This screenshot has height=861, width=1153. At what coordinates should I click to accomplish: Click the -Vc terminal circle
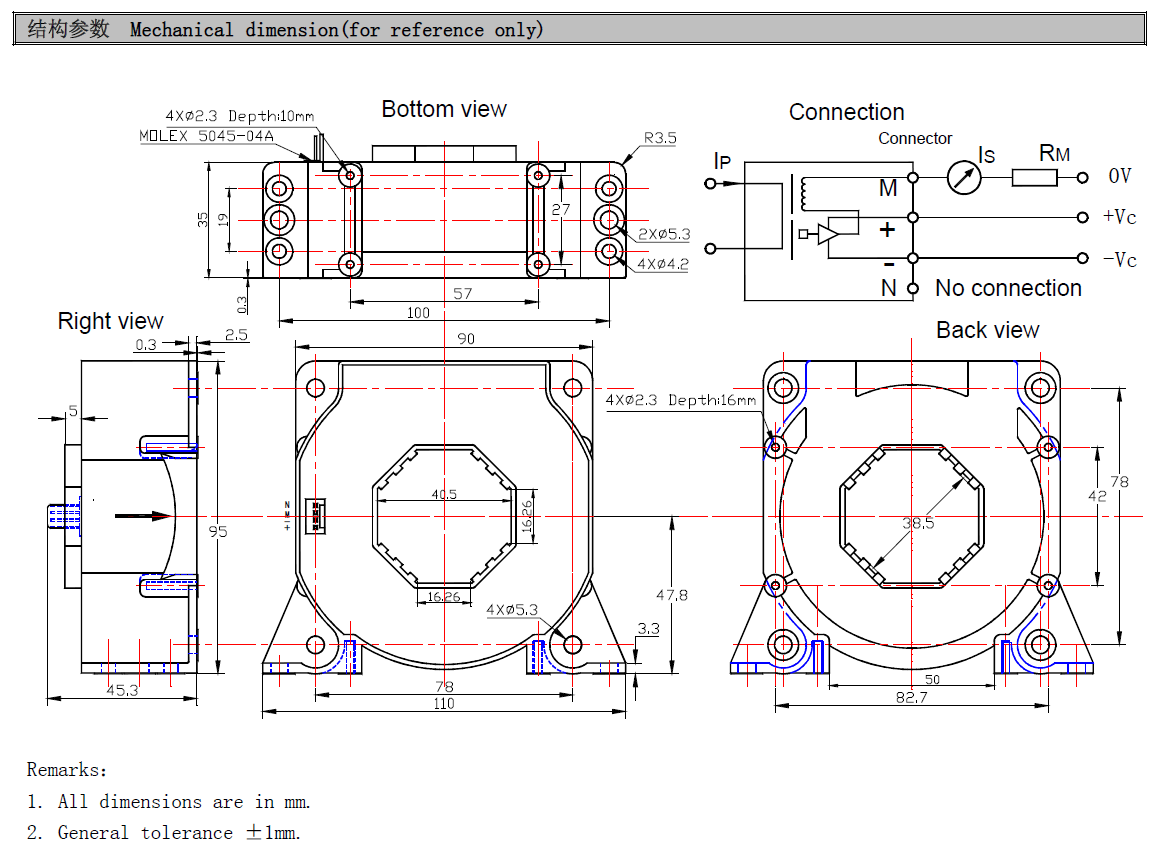point(1082,258)
